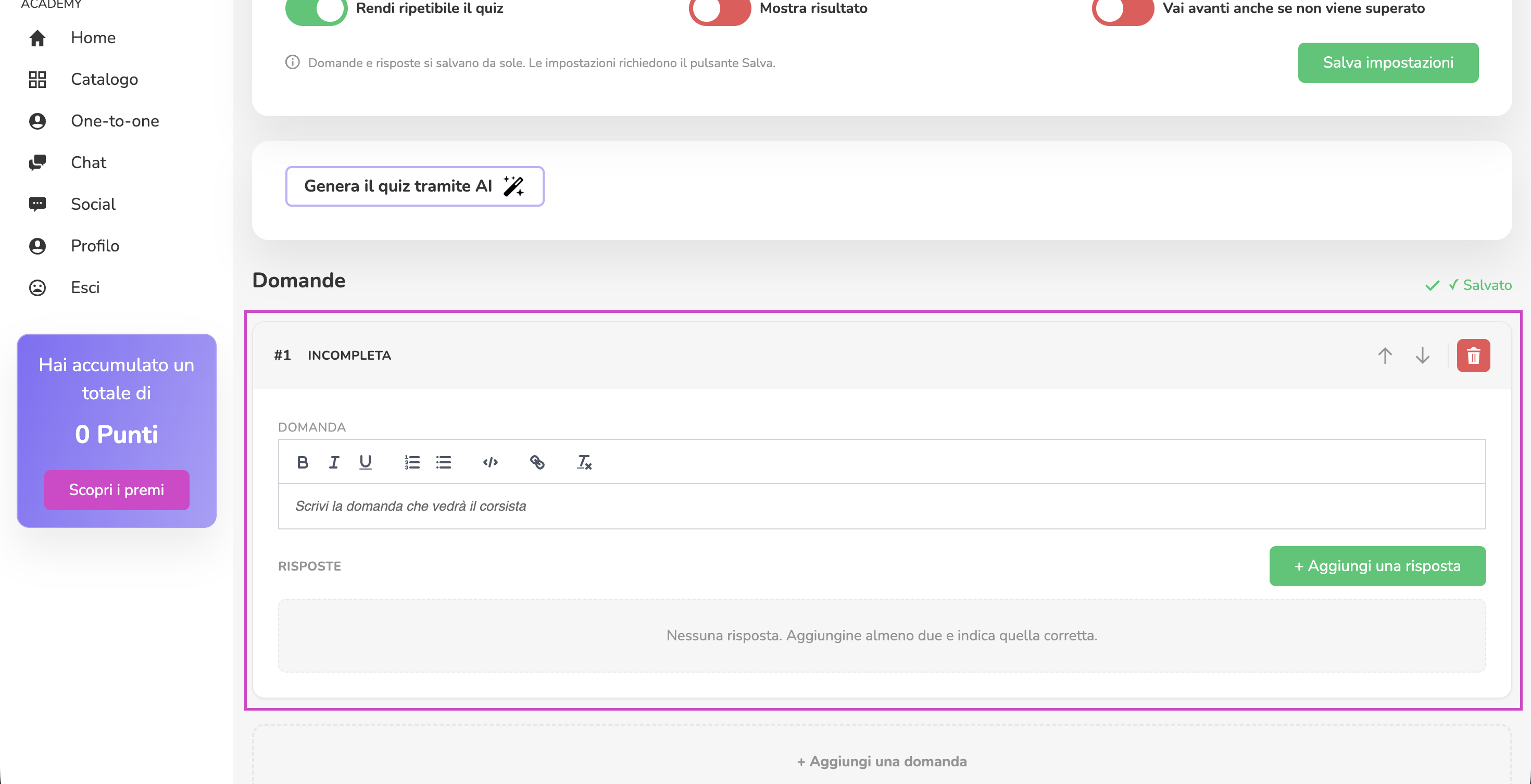The height and width of the screenshot is (784, 1531).
Task: Insert a bulleted list
Action: [x=443, y=462]
